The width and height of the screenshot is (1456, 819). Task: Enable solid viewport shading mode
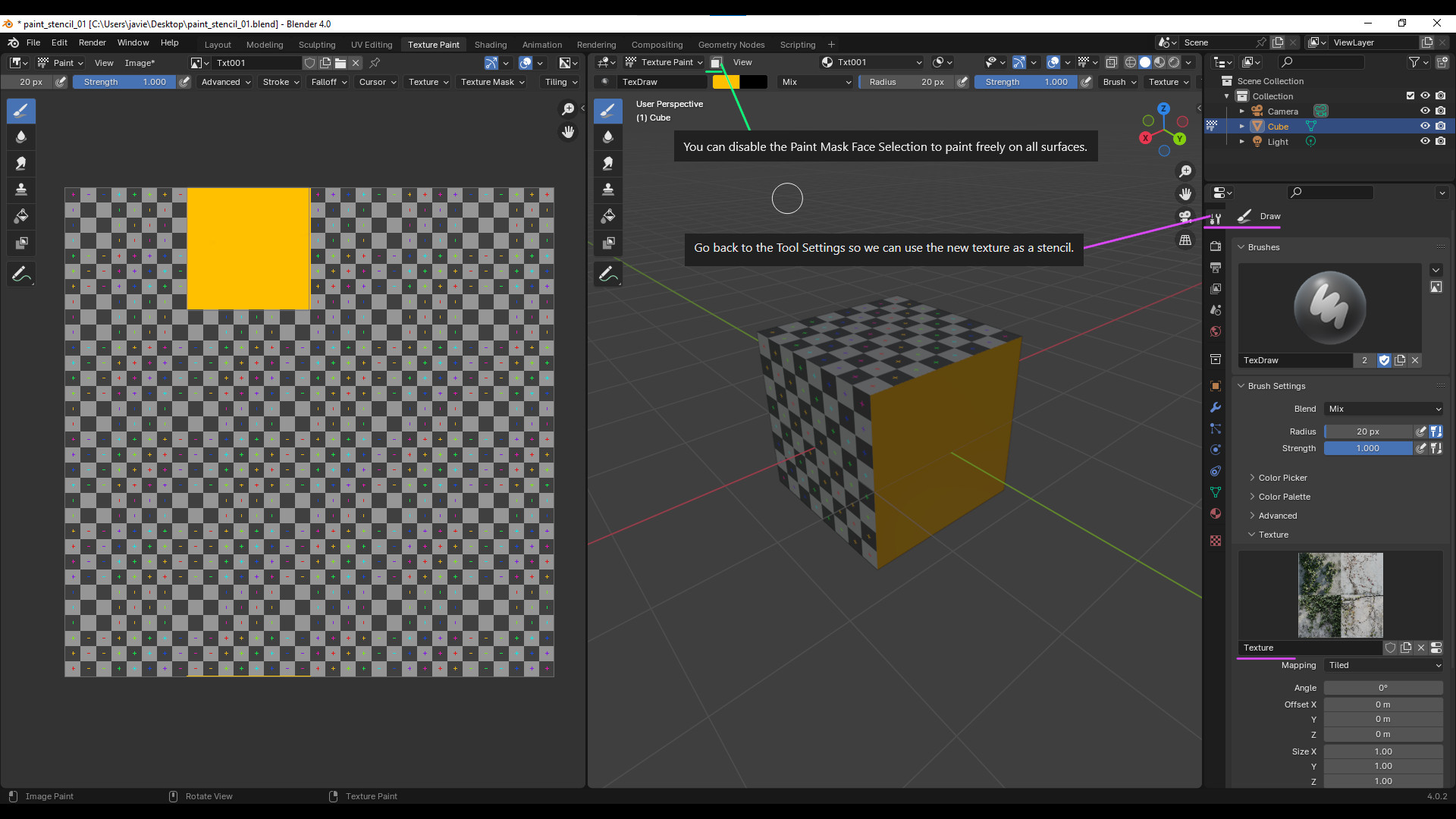1145,62
